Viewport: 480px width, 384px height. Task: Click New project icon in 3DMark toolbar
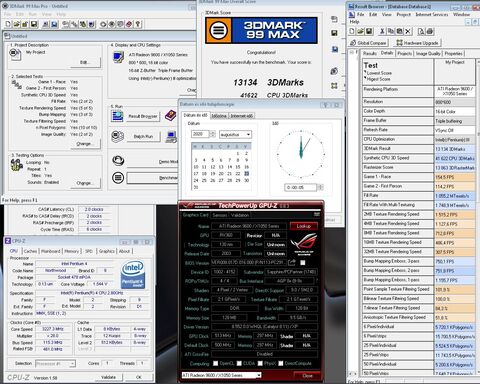pos(8,24)
